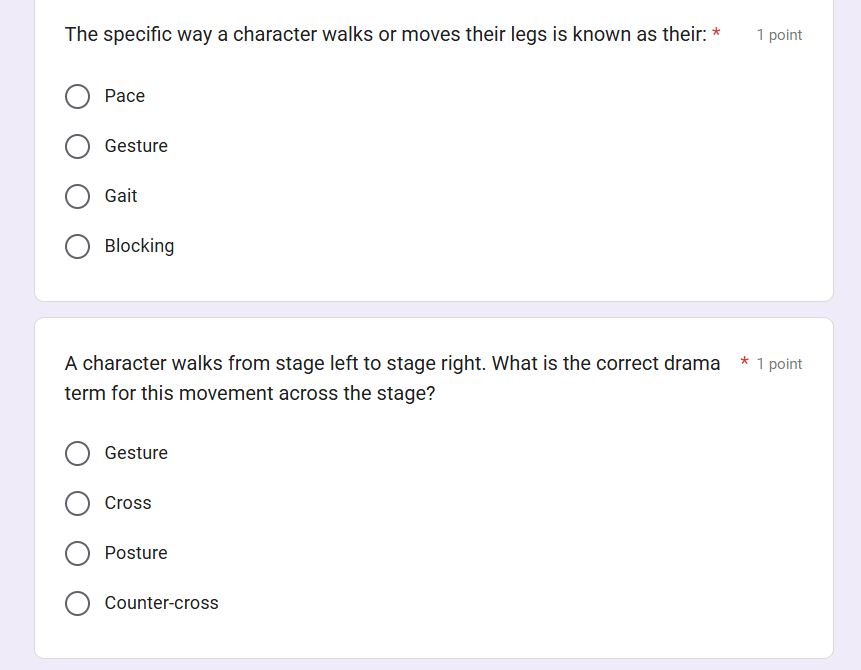Pick the Counter-cross radio button
Screen dimensions: 861x670
[x=78, y=604]
